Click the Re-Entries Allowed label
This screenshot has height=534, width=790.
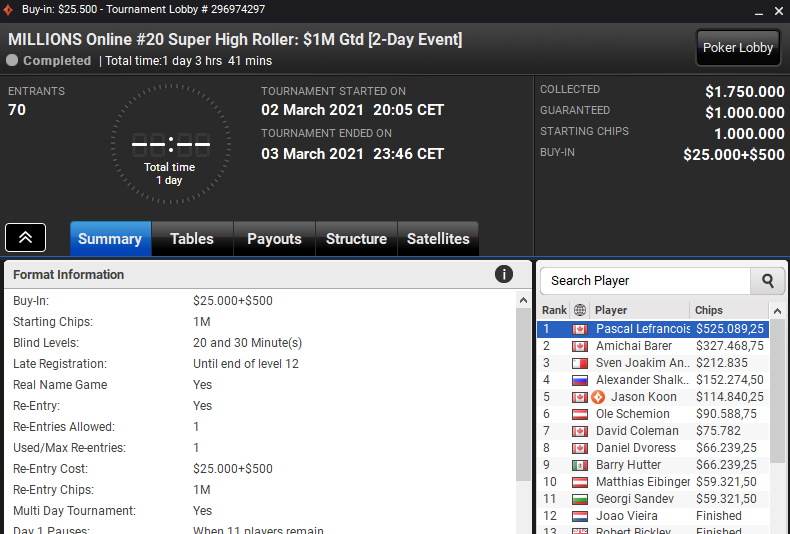tap(64, 427)
